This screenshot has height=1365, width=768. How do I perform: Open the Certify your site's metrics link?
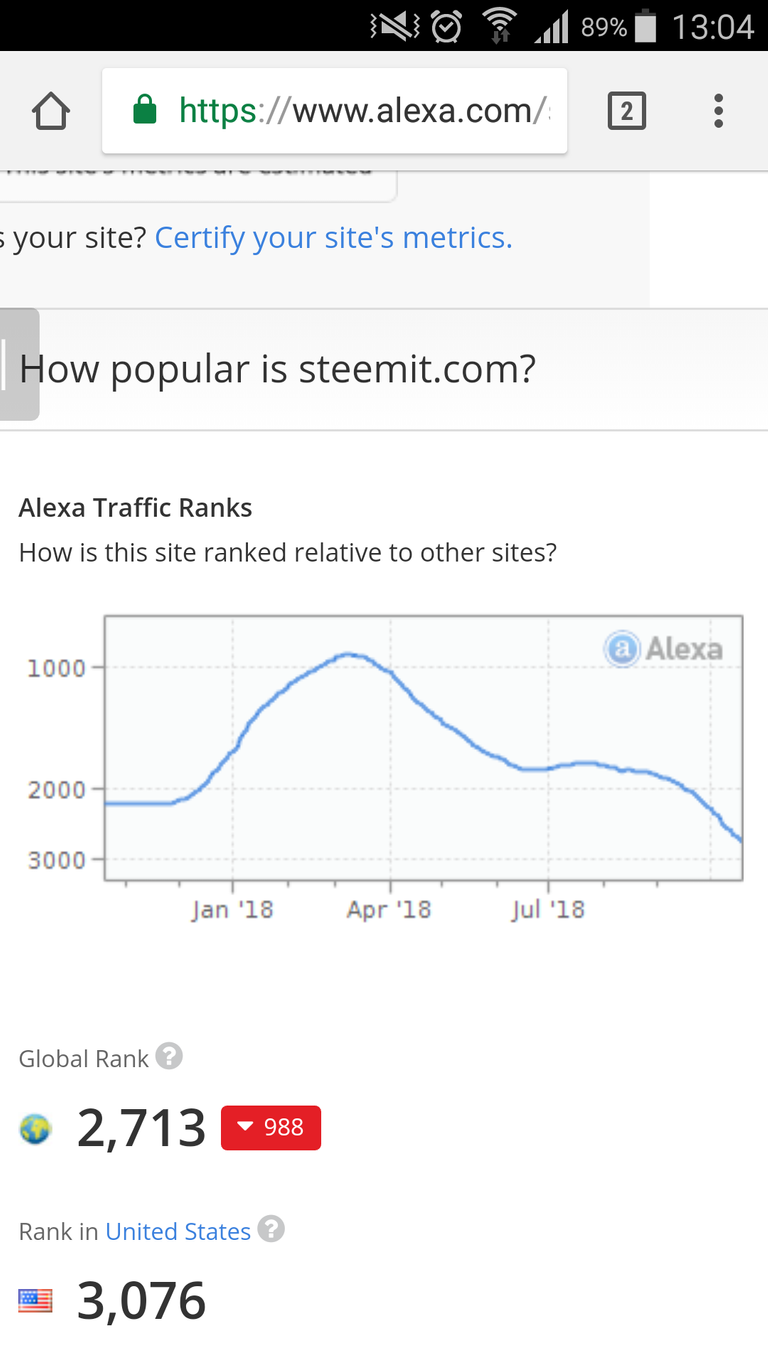point(334,238)
